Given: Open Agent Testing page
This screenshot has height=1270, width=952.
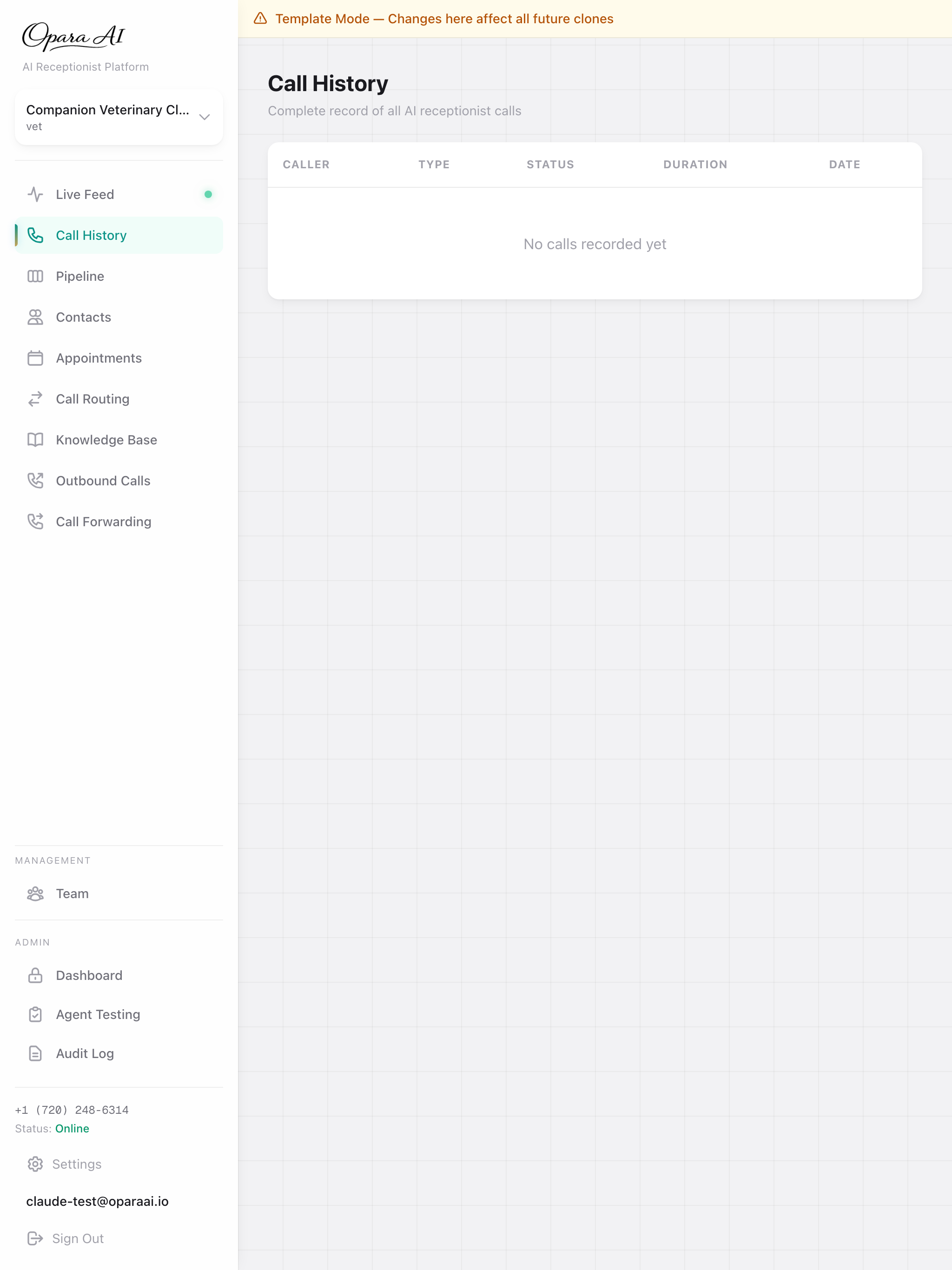Looking at the screenshot, I should point(119,1014).
